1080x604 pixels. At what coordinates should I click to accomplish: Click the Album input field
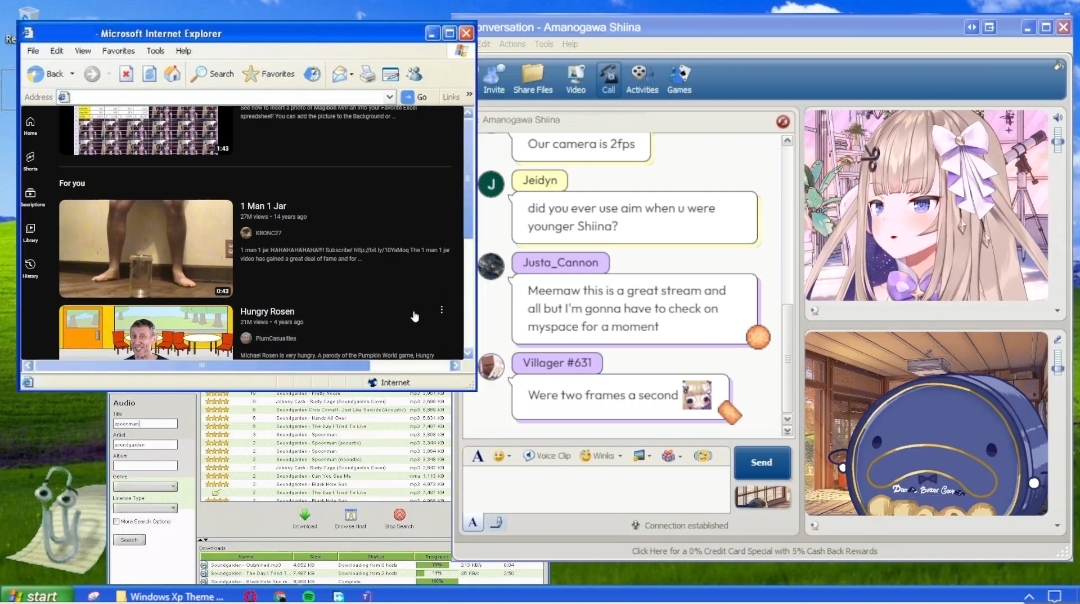click(x=145, y=466)
